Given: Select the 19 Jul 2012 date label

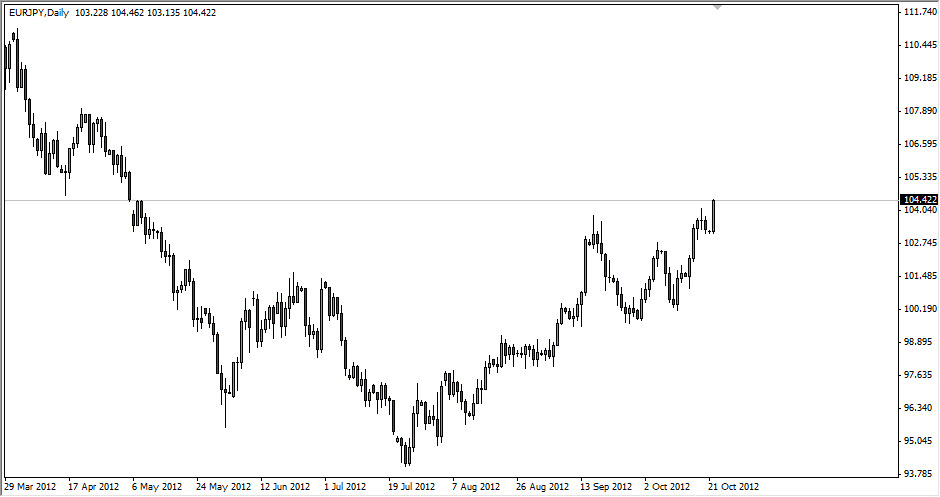Looking at the screenshot, I should coord(413,487).
